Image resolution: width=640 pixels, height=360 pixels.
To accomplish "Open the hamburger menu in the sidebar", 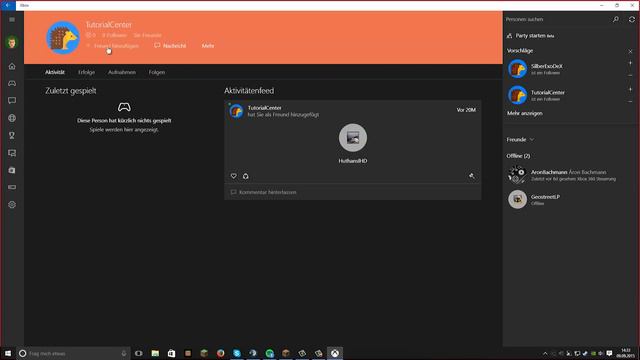I will coord(12,19).
